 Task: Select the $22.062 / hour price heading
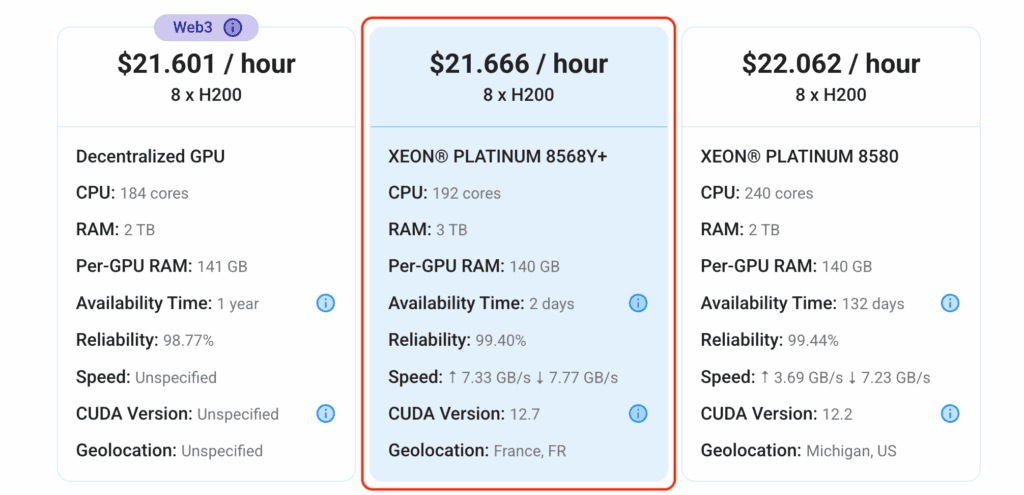click(830, 64)
